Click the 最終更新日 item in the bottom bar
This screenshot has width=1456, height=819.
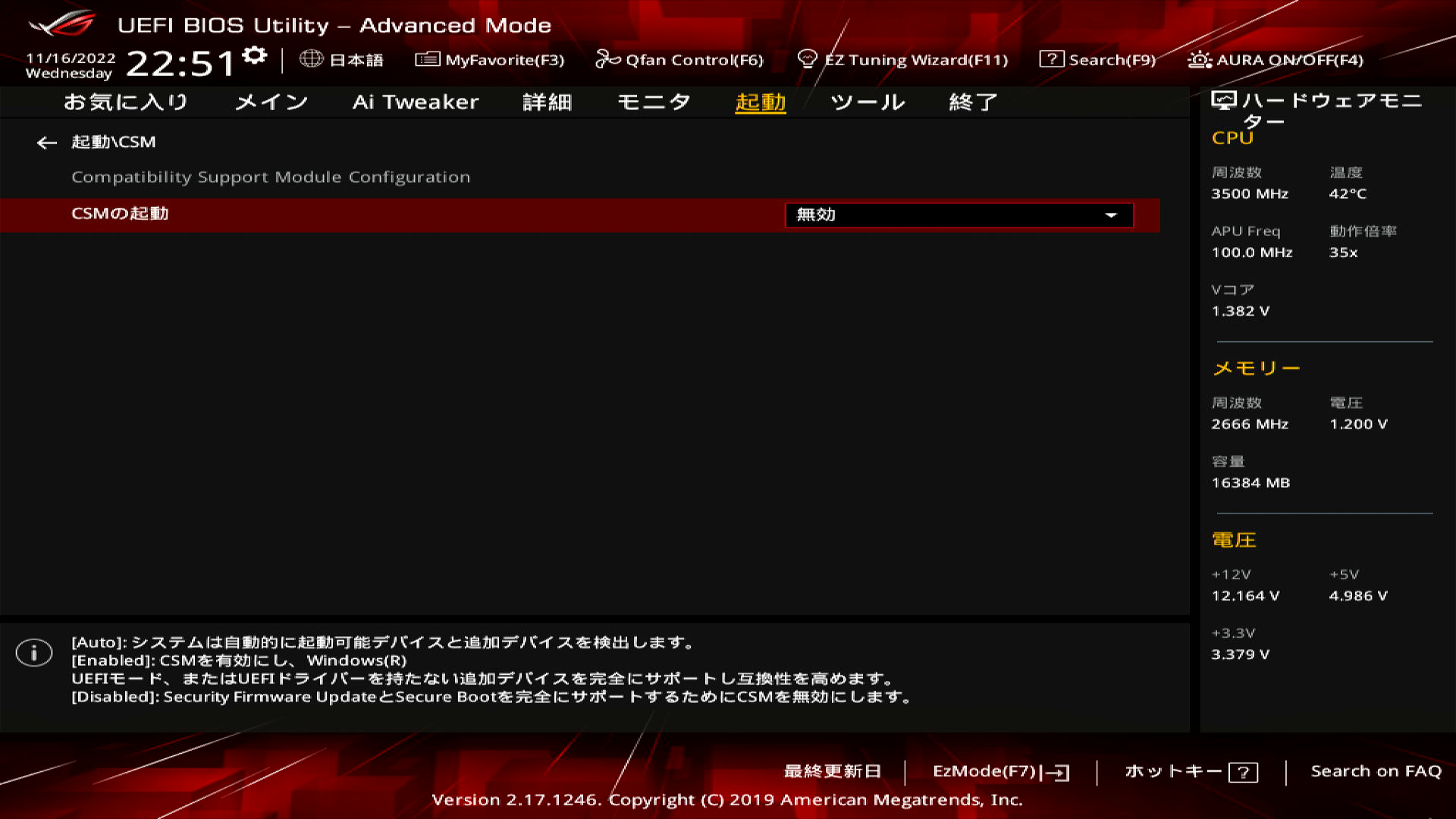pos(831,771)
